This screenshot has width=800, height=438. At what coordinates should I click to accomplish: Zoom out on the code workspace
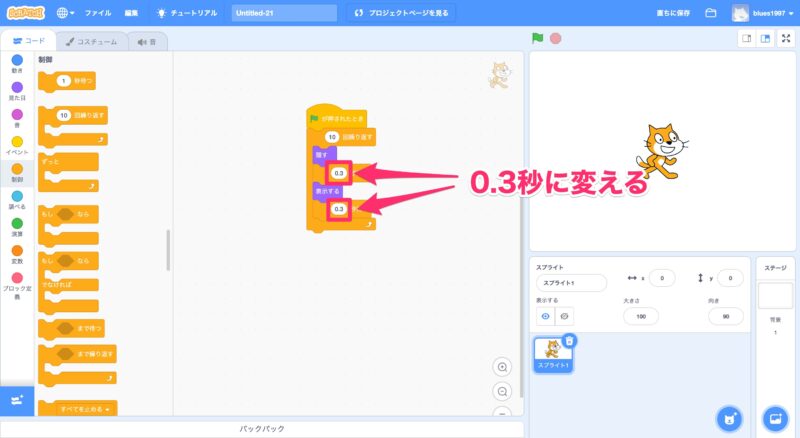(503, 391)
